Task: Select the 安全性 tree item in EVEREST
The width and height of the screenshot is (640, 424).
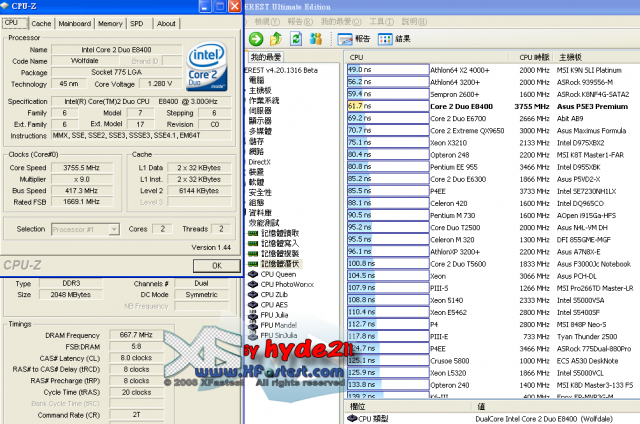Action: pyautogui.click(x=260, y=192)
